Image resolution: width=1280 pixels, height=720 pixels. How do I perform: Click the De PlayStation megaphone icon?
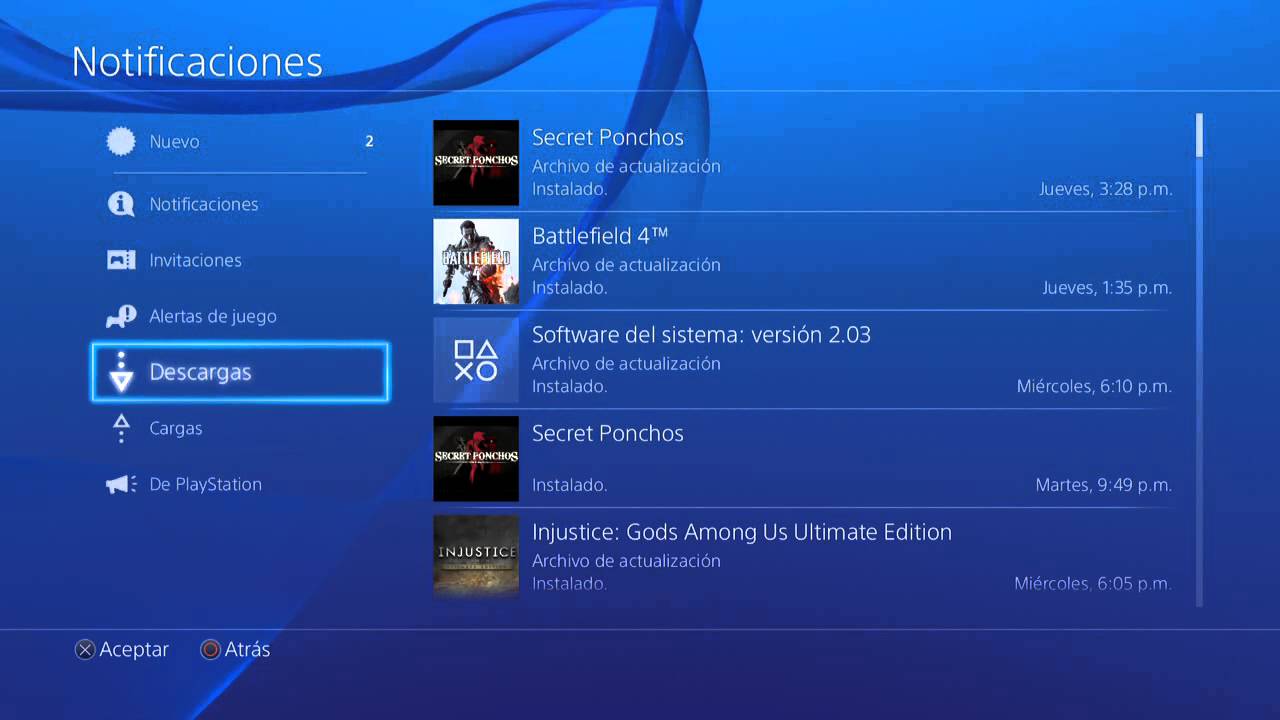121,484
